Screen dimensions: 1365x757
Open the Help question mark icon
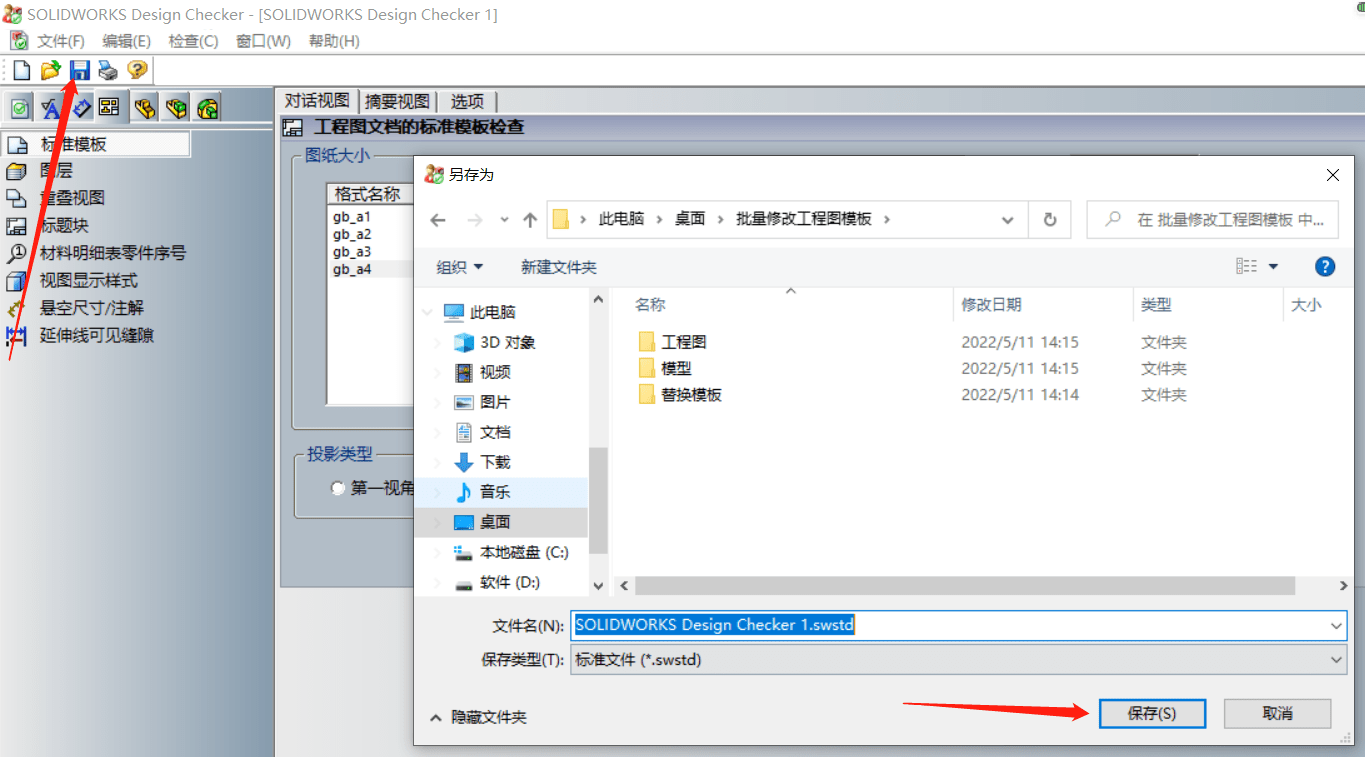click(x=136, y=70)
